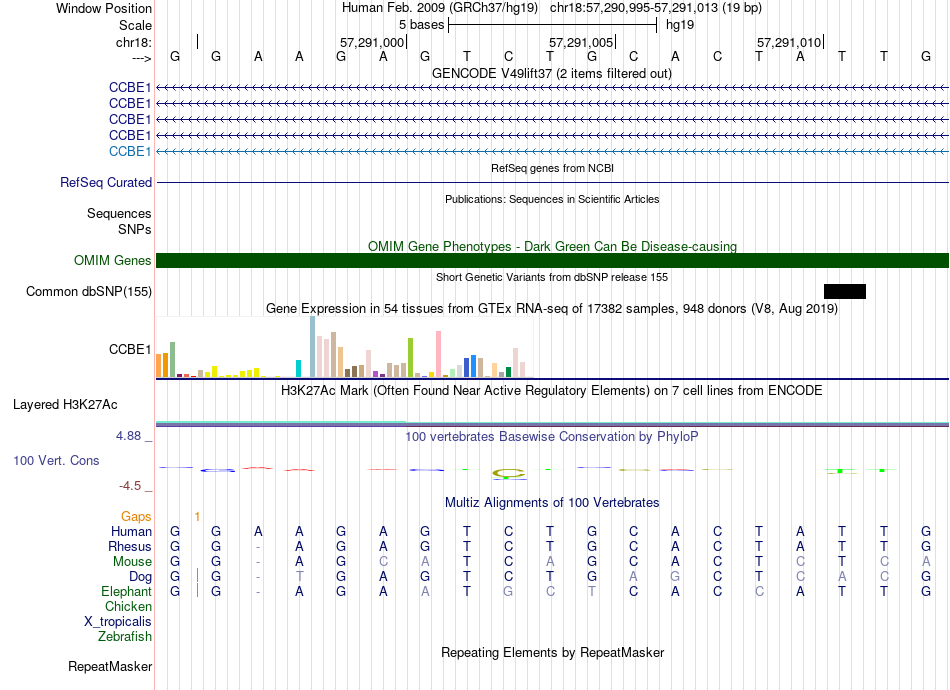Click the PhyloP -4.5 lower scale value

click(x=130, y=486)
